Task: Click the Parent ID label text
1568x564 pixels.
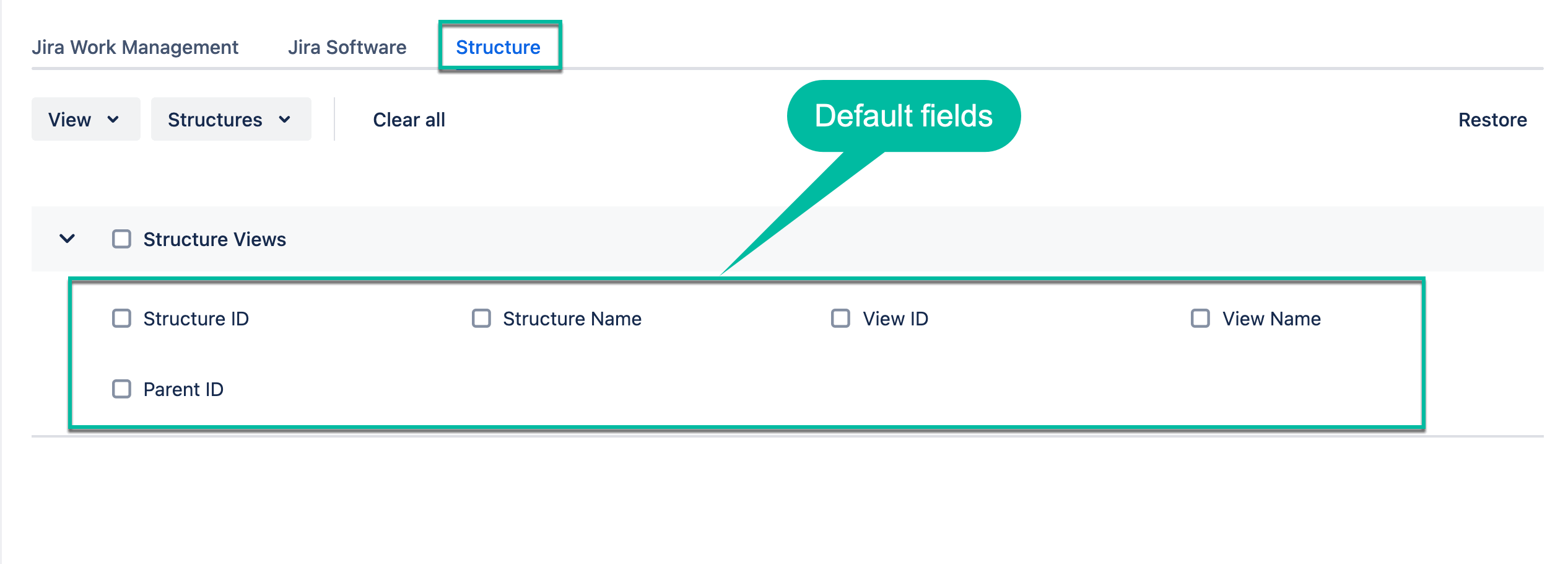Action: click(x=183, y=389)
